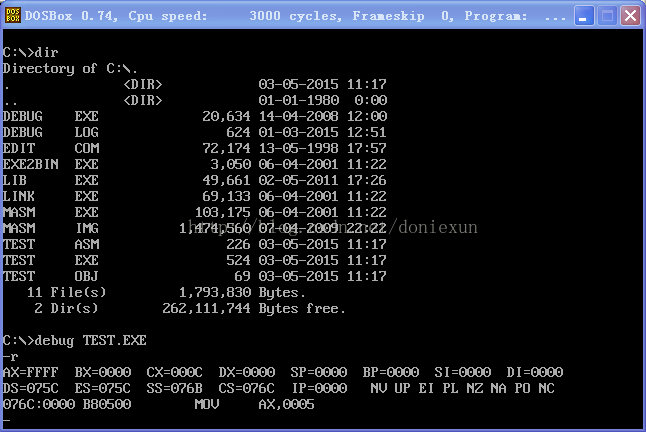Click date 14-04-2008

click(299, 117)
